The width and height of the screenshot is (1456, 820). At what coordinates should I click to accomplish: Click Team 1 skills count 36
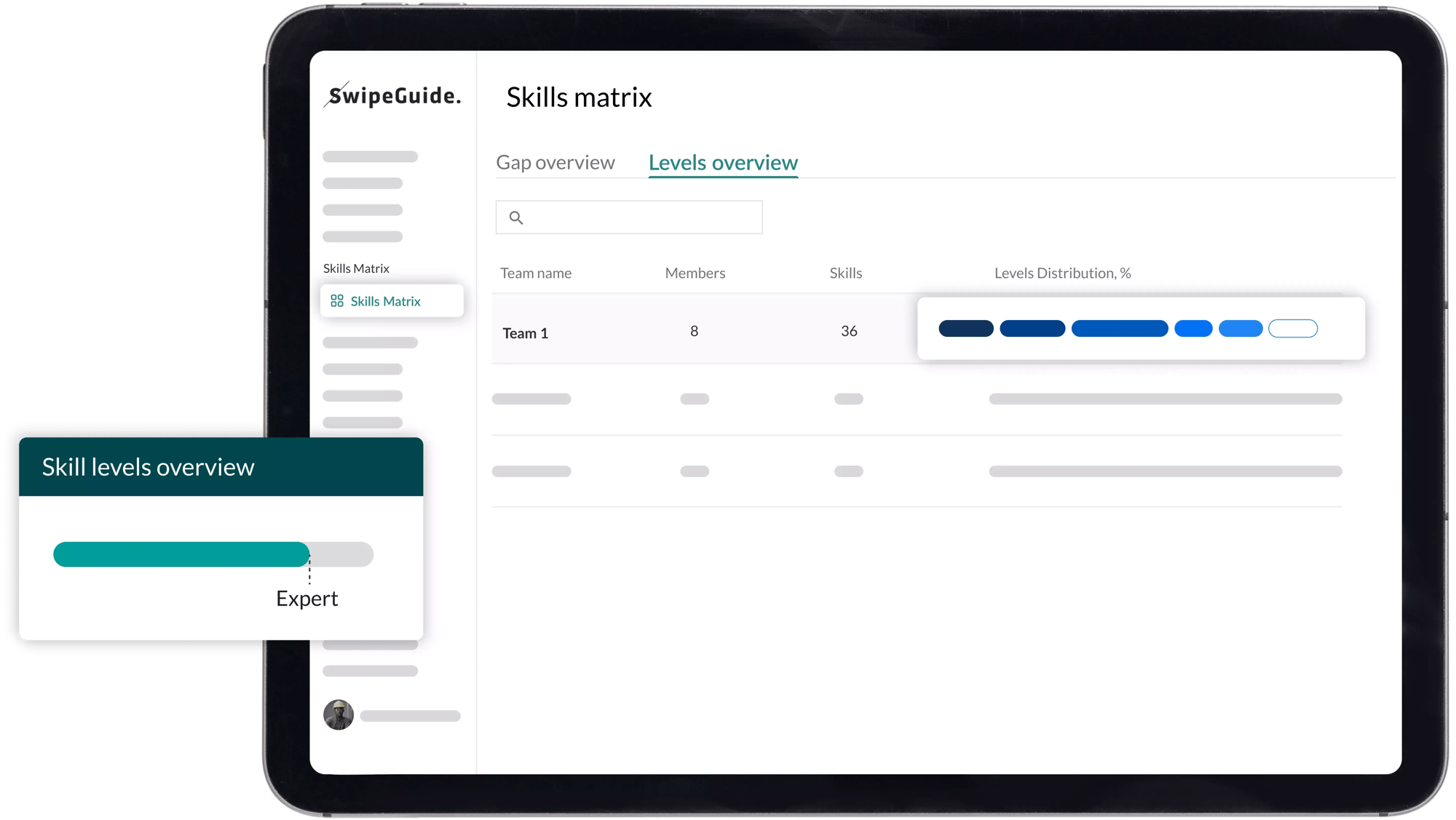pos(849,332)
